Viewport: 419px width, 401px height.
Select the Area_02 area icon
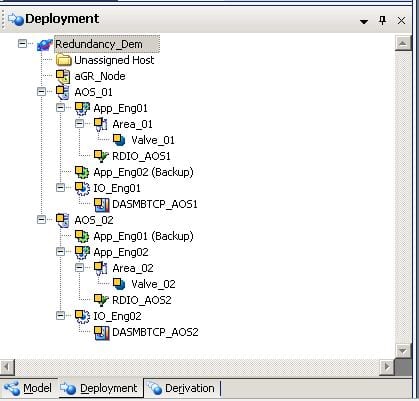(x=101, y=268)
